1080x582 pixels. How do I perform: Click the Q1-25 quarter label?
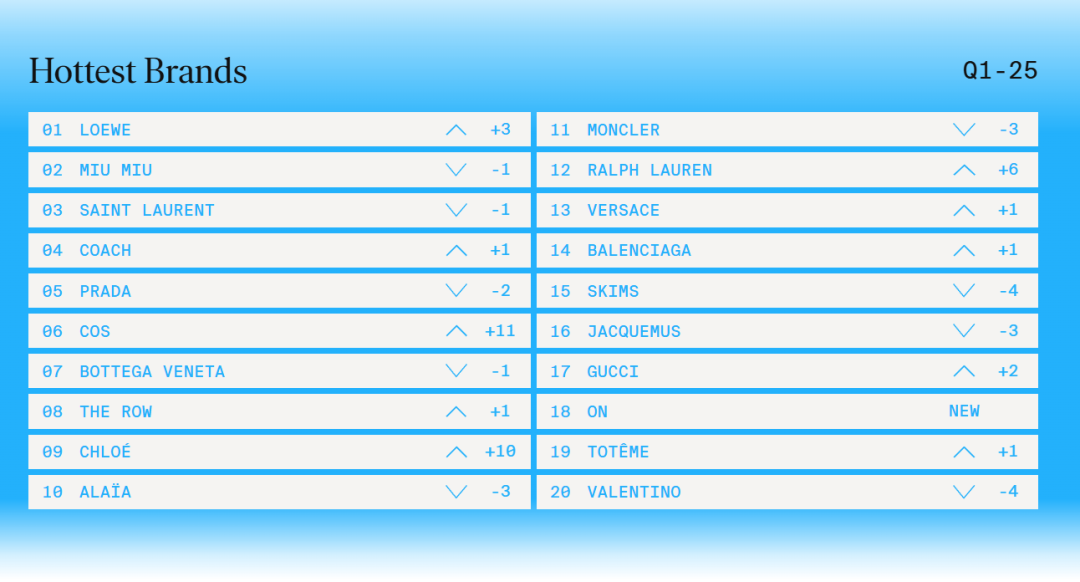[1000, 71]
